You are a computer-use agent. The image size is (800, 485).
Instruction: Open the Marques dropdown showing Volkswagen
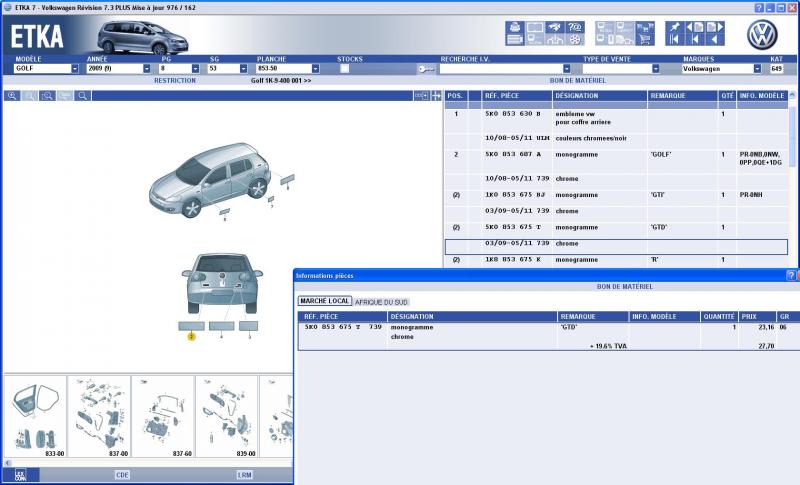(x=757, y=69)
